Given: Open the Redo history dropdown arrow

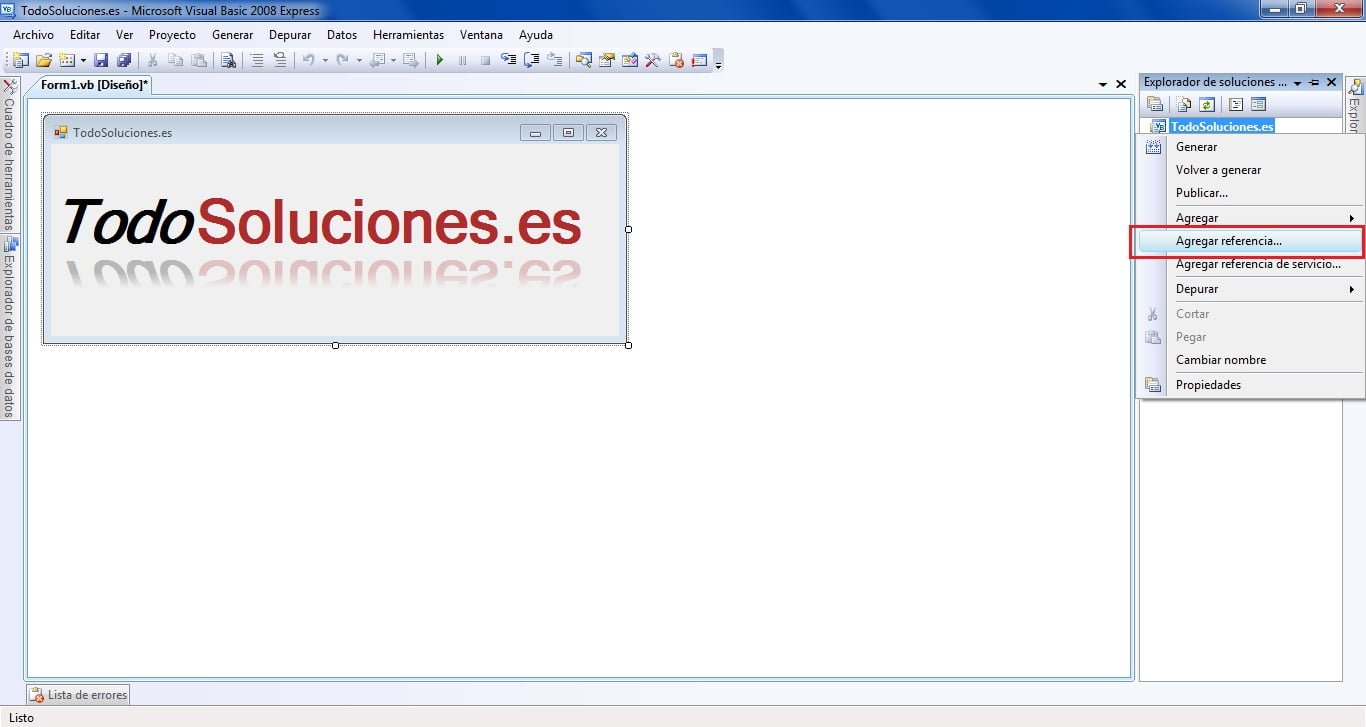Looking at the screenshot, I should [x=359, y=60].
